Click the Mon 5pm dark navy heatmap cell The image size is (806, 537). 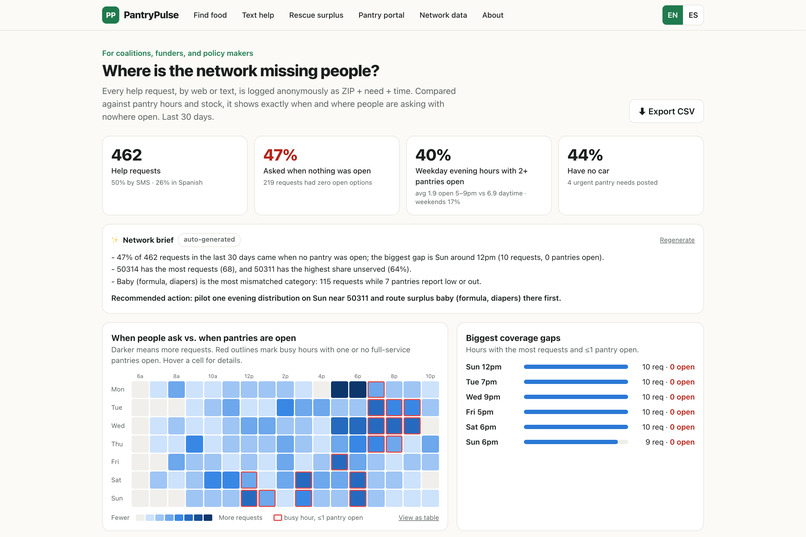[339, 390]
